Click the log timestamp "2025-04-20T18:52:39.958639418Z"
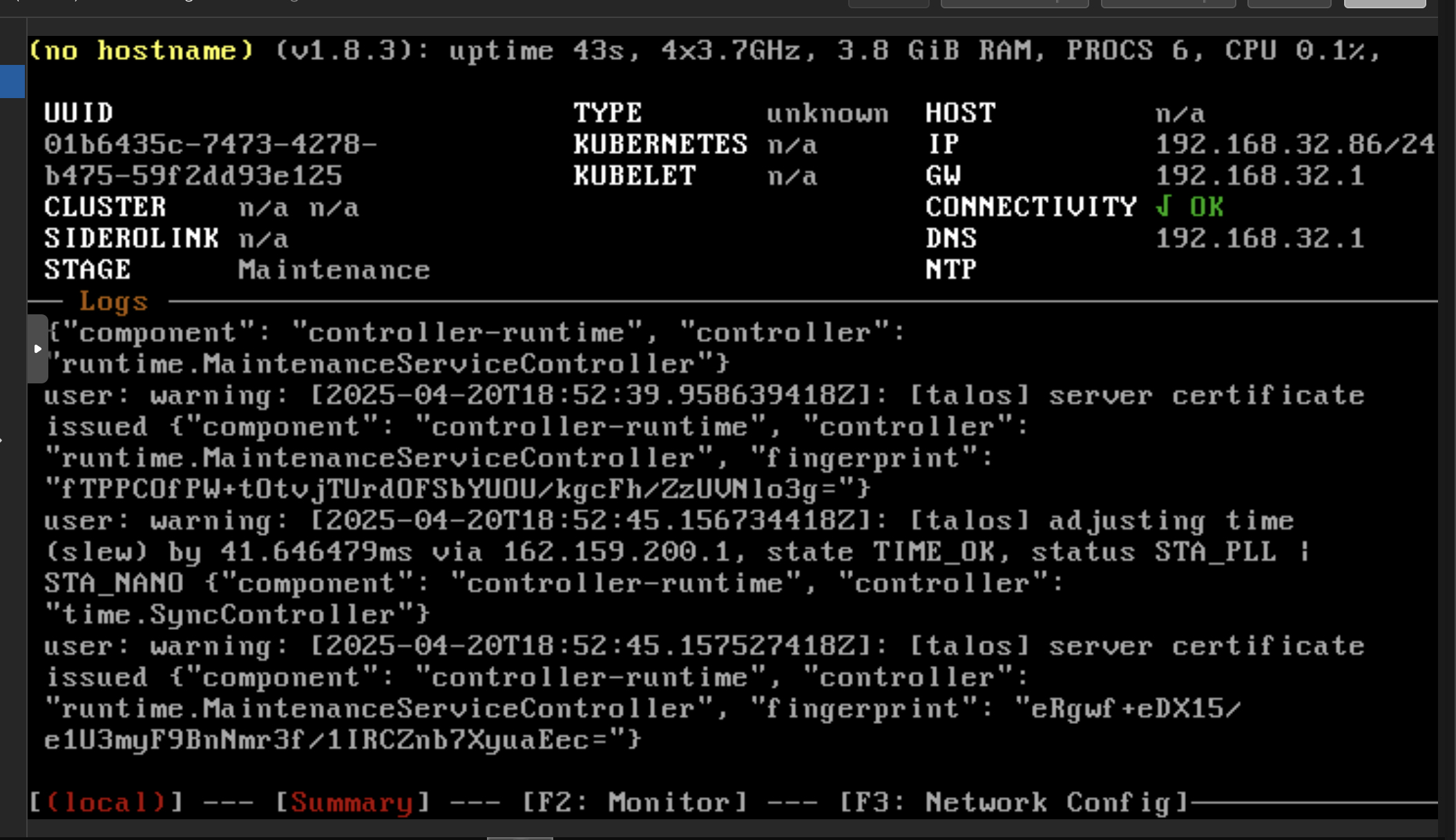 pos(590,395)
